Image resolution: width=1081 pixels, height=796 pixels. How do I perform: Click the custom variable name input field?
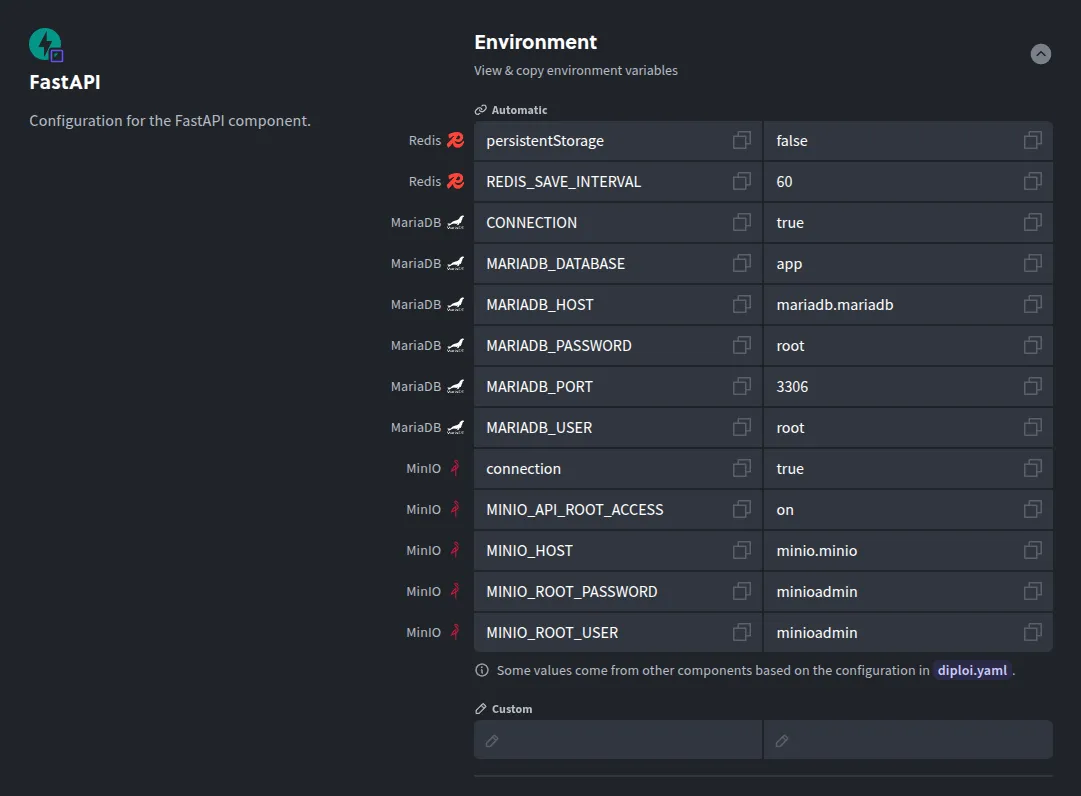(x=617, y=739)
